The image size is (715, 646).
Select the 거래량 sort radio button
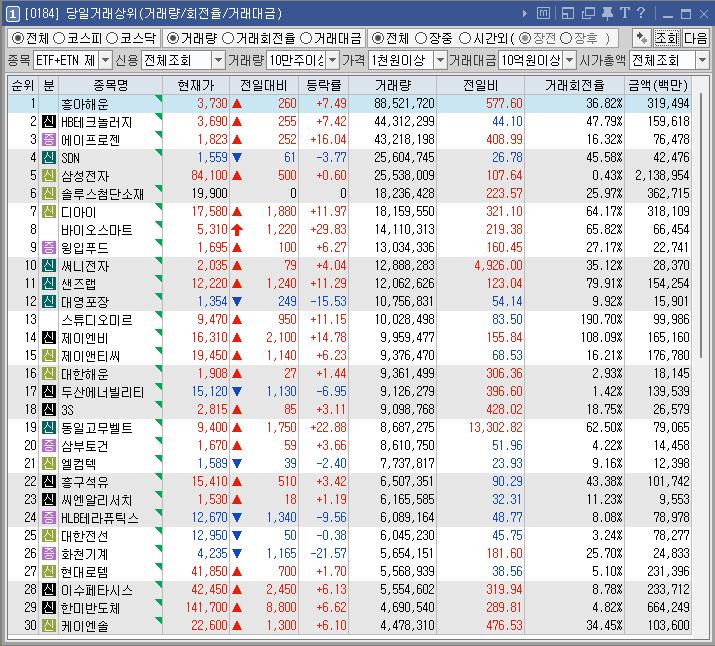pyautogui.click(x=173, y=38)
